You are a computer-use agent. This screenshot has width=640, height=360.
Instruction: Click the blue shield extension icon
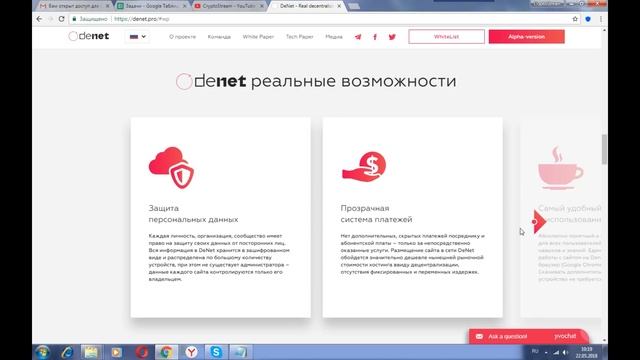pos(588,19)
